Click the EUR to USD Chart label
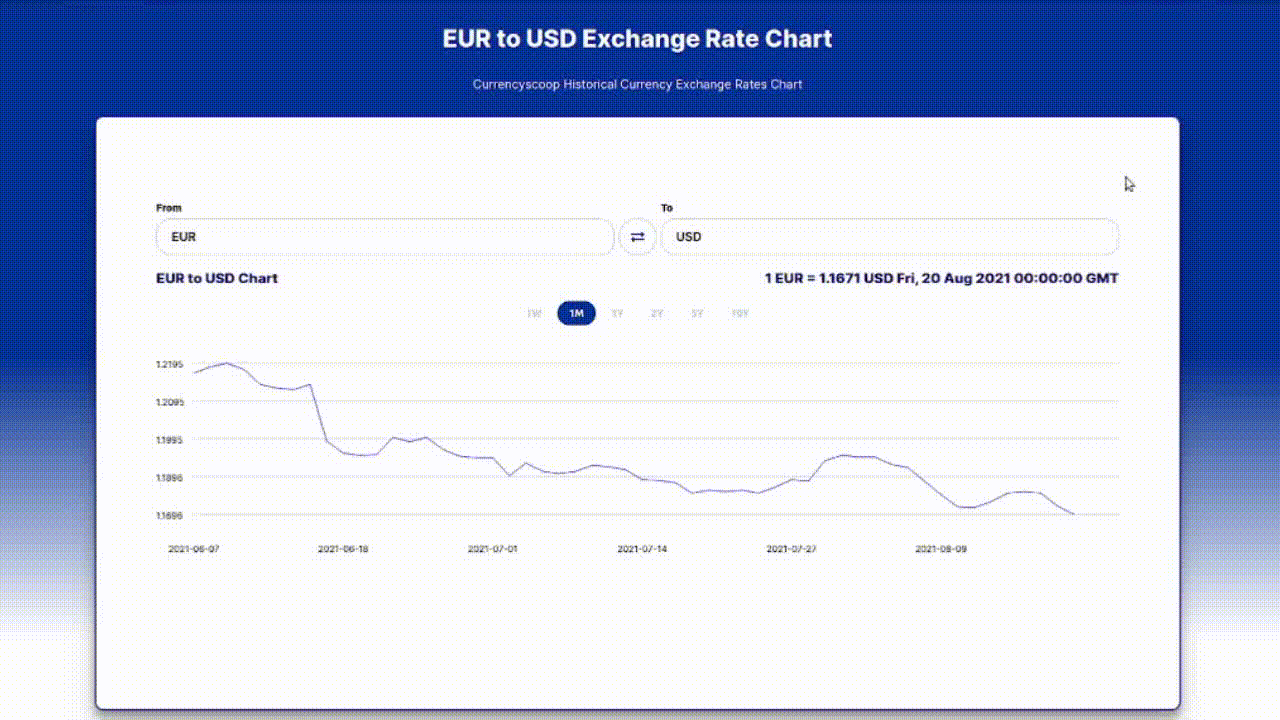The image size is (1280, 720). pos(217,278)
